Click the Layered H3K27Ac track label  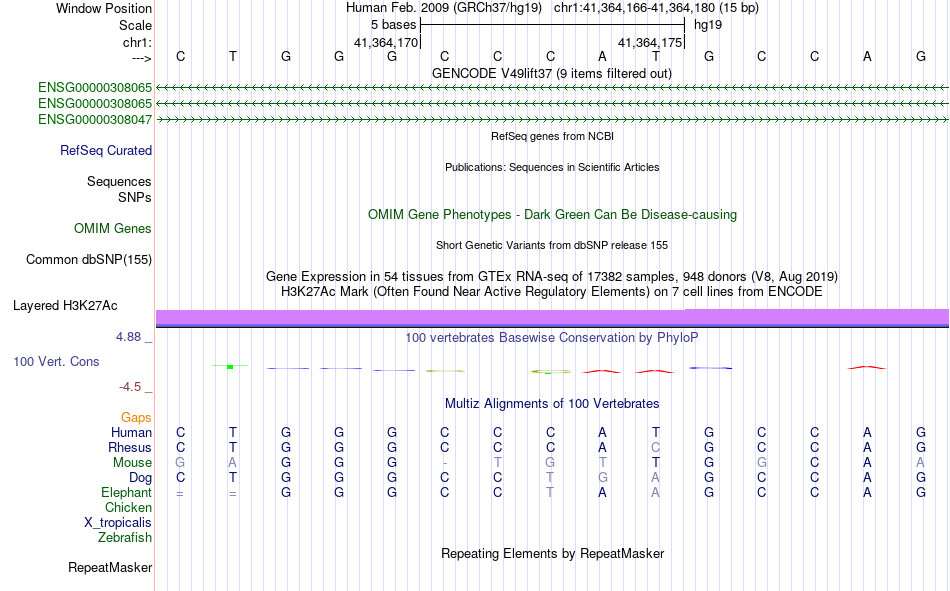[x=65, y=306]
